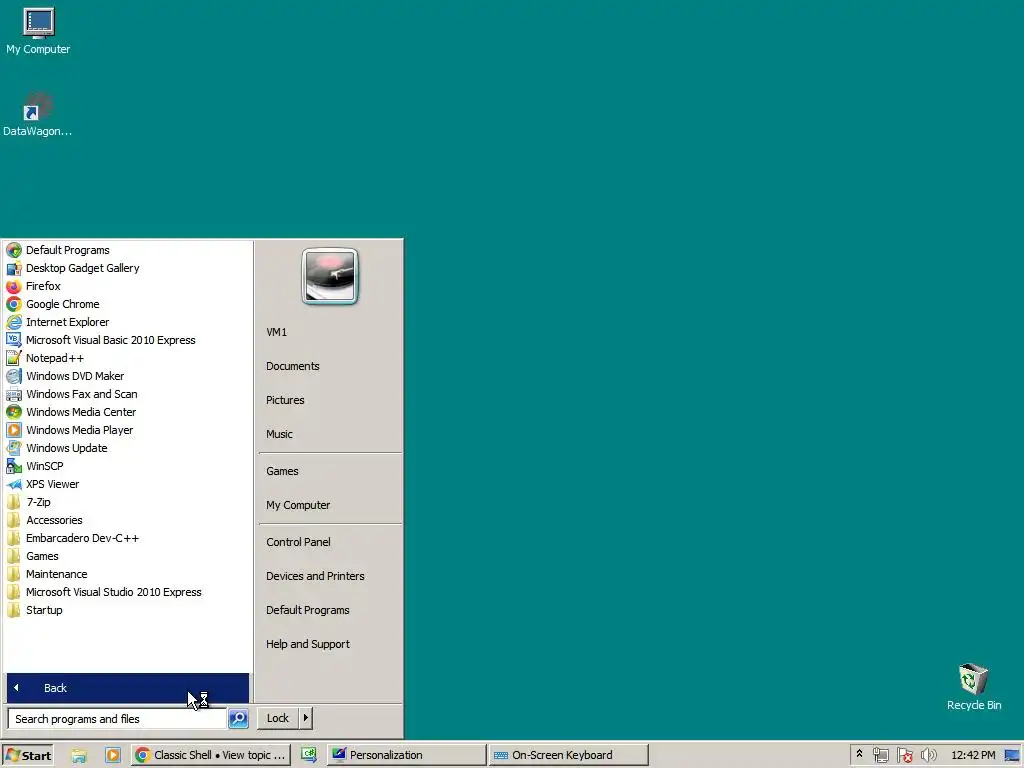Screen dimensions: 1024x768
Task: Switch to On-Screen Keyboard taskbar window
Action: point(568,756)
